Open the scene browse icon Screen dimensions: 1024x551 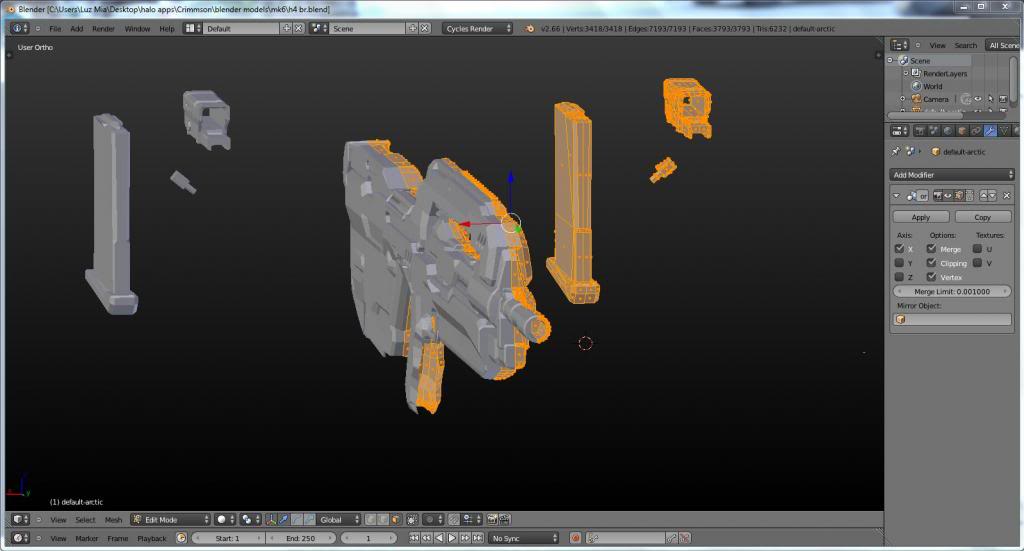319,29
